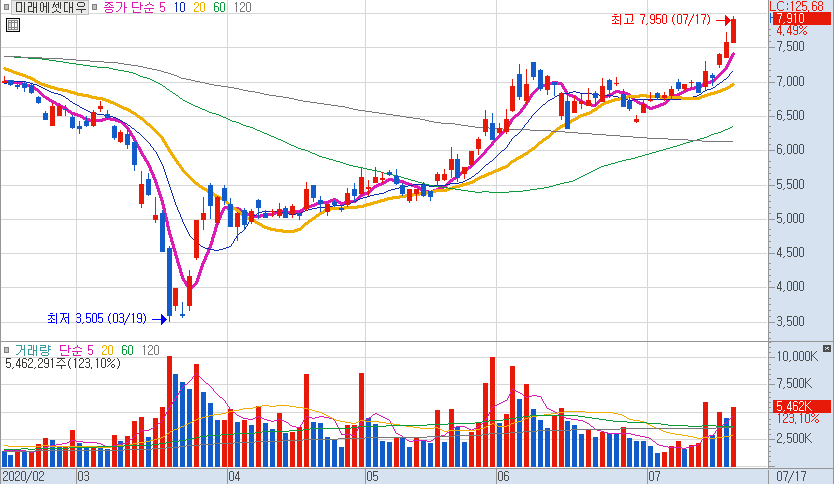The width and height of the screenshot is (834, 484).
Task: Click the 07 month label on date axis
Action: (x=654, y=476)
